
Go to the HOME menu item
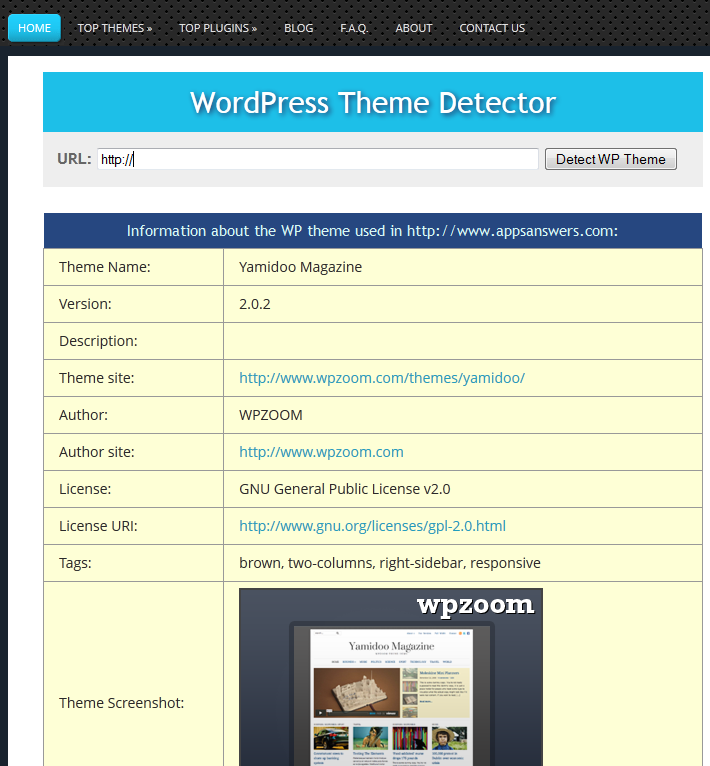tap(34, 28)
